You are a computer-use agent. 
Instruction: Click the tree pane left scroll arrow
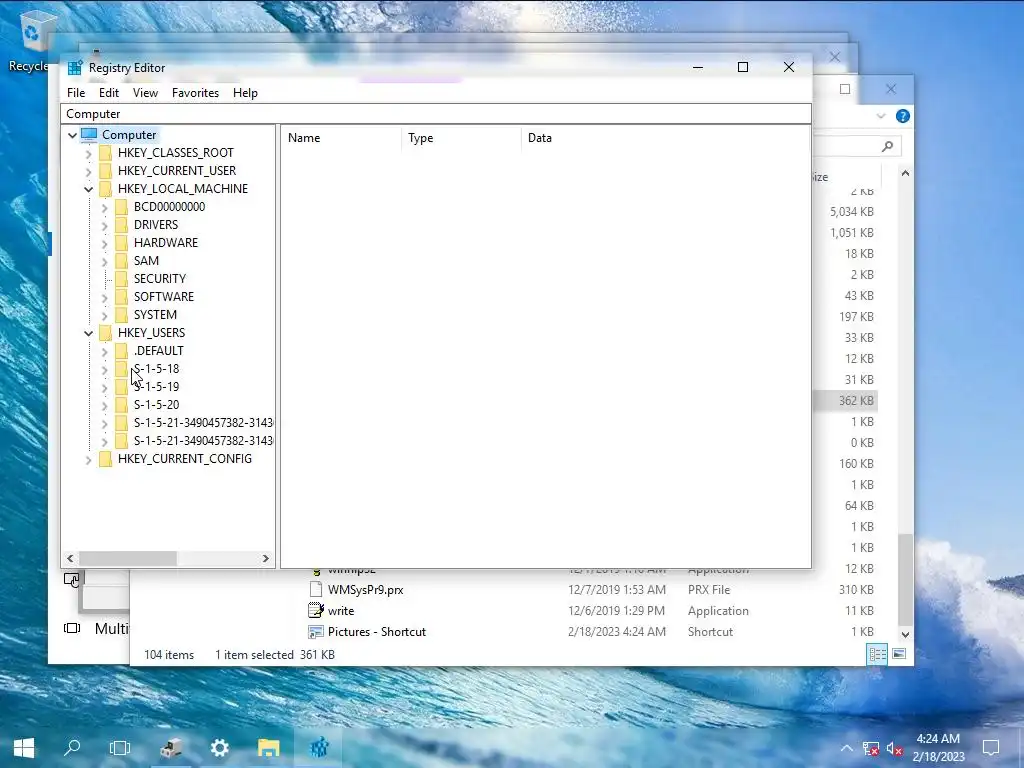pyautogui.click(x=70, y=558)
